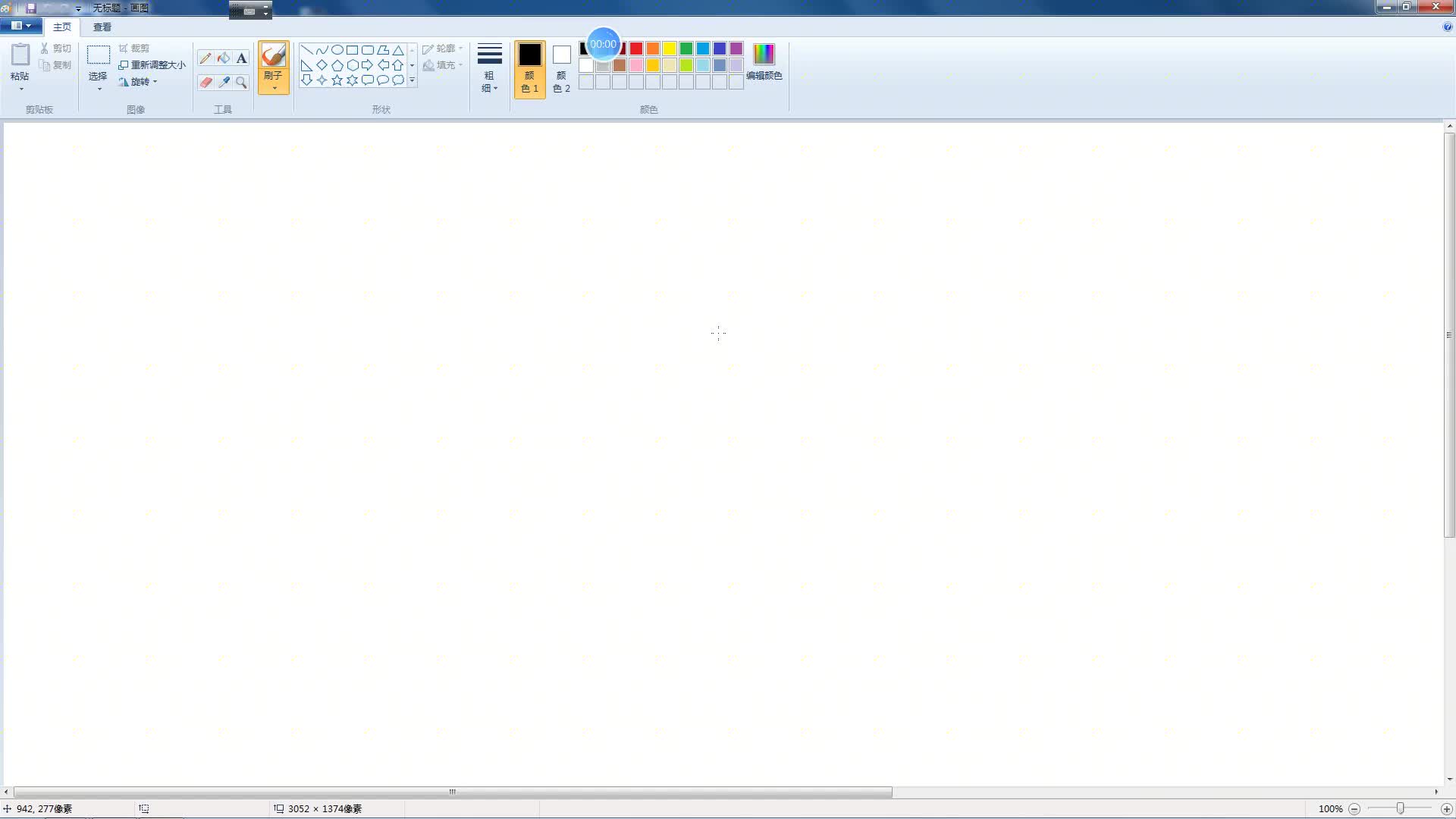Click the zoom in plus button
Screen dimensions: 1456x819
pyautogui.click(x=1446, y=809)
